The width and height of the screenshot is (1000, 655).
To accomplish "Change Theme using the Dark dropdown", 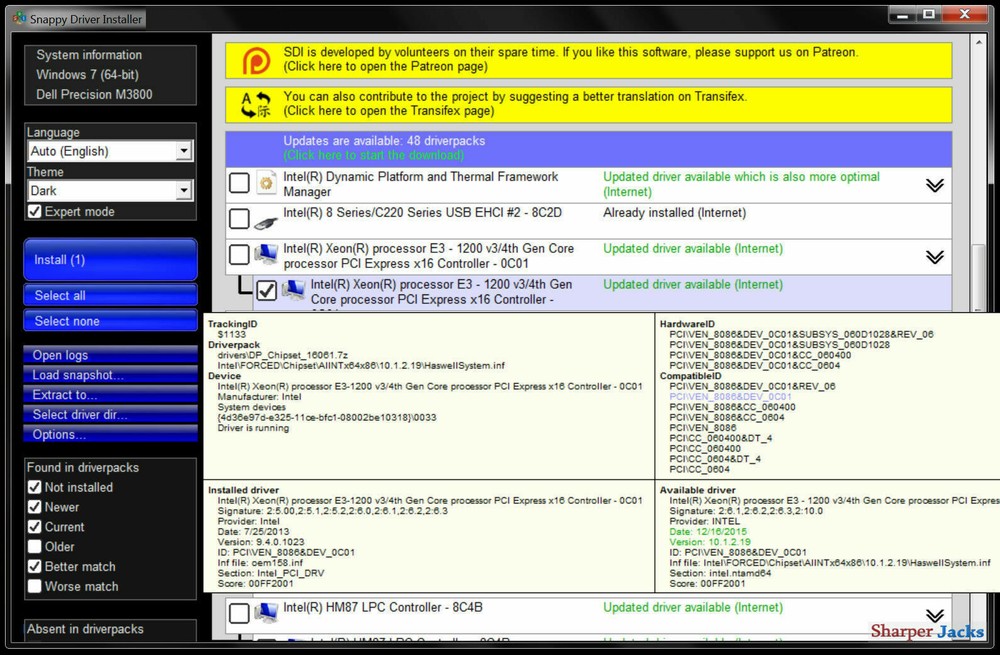I will point(184,190).
